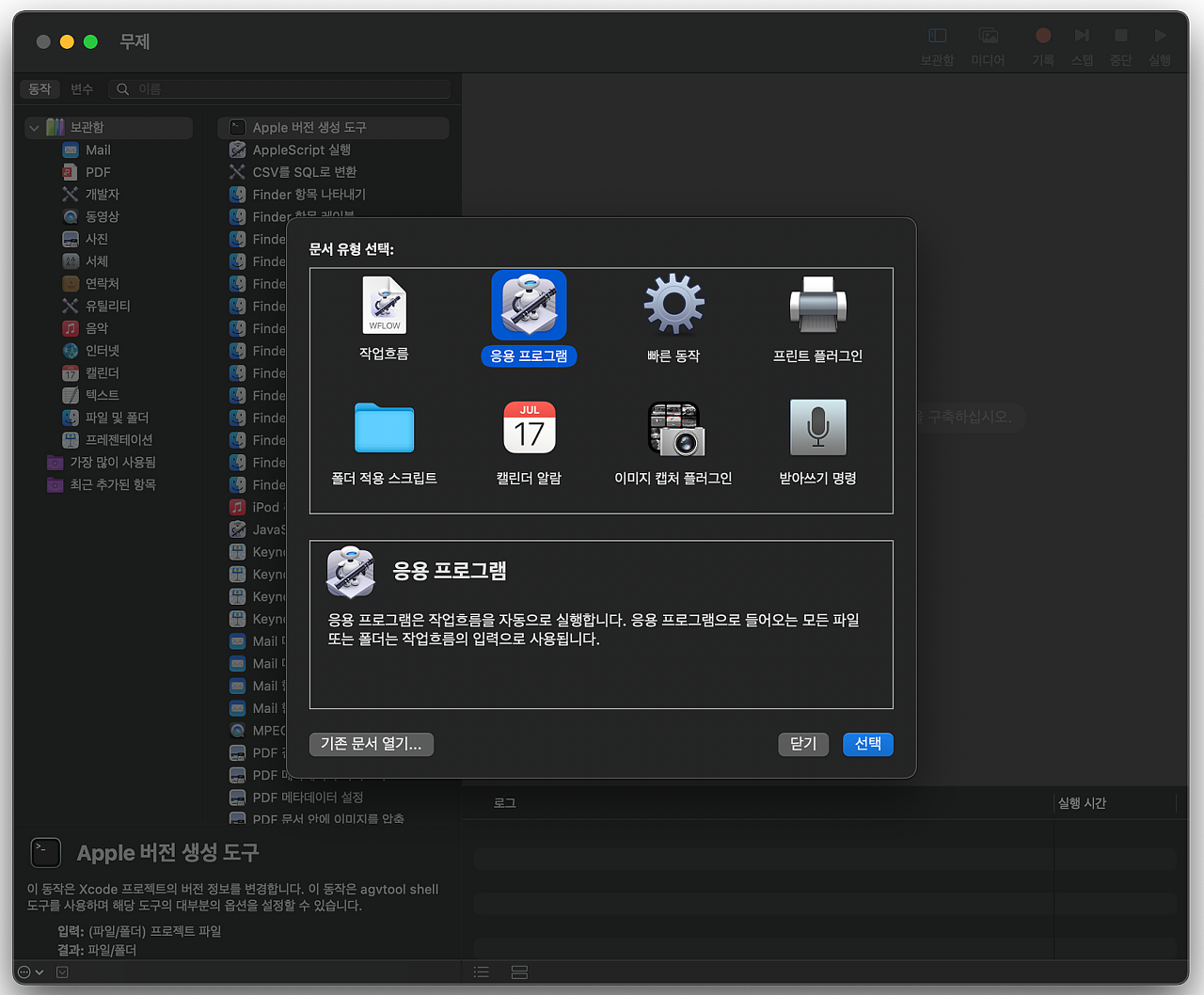Screen dimensions: 1204x995
Task: Select PDF category in library
Action: (x=98, y=172)
